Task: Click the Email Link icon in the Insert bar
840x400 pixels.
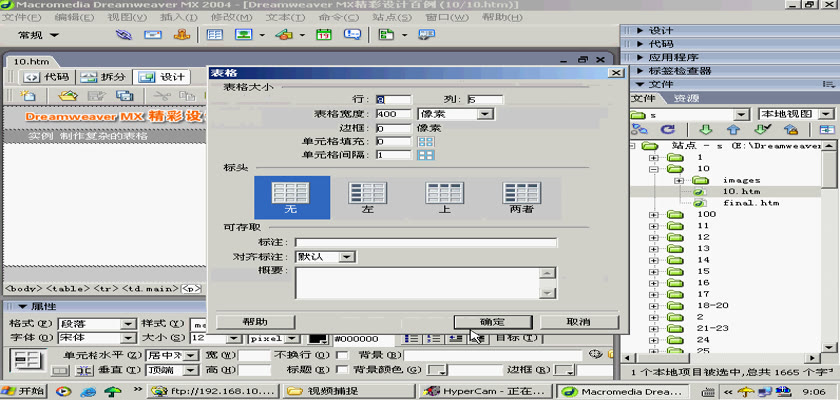Action: coord(153,35)
